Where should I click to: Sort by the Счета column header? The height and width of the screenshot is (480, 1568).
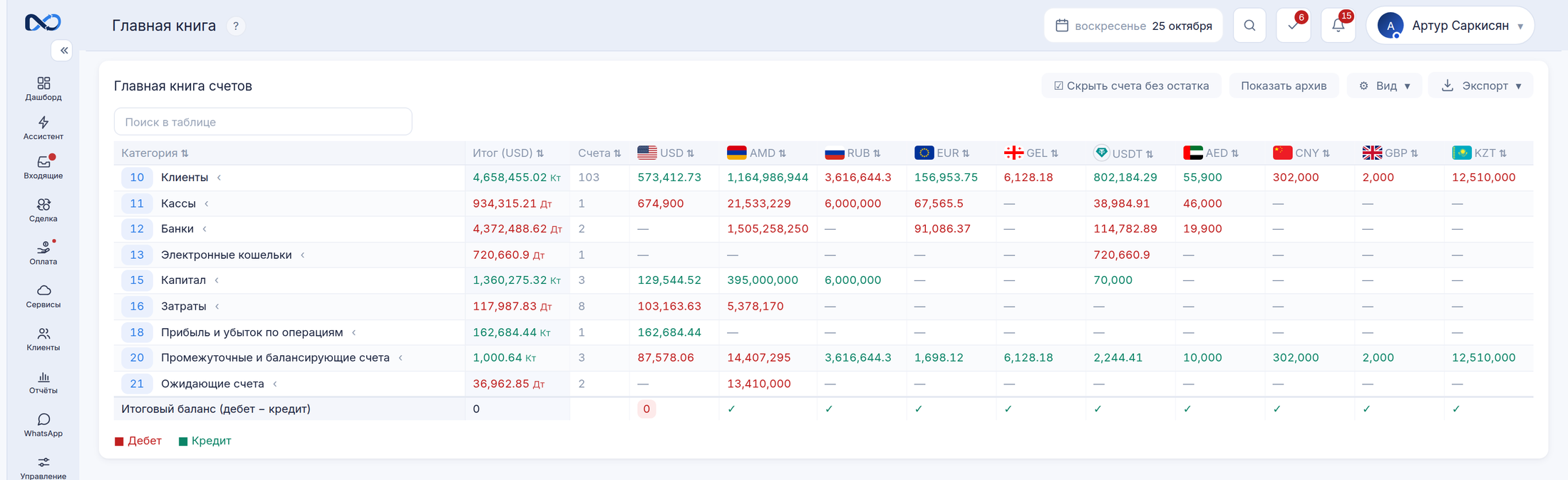599,153
